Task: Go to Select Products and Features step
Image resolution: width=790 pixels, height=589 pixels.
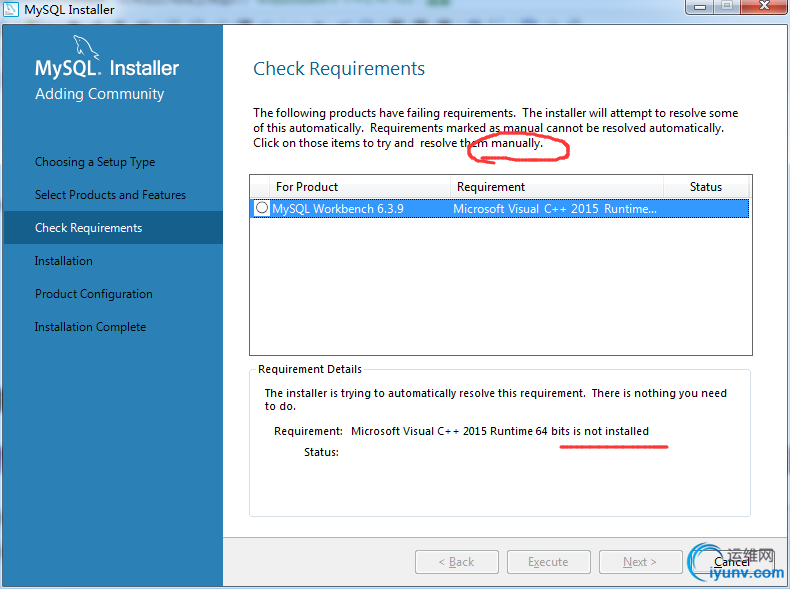Action: coord(110,195)
